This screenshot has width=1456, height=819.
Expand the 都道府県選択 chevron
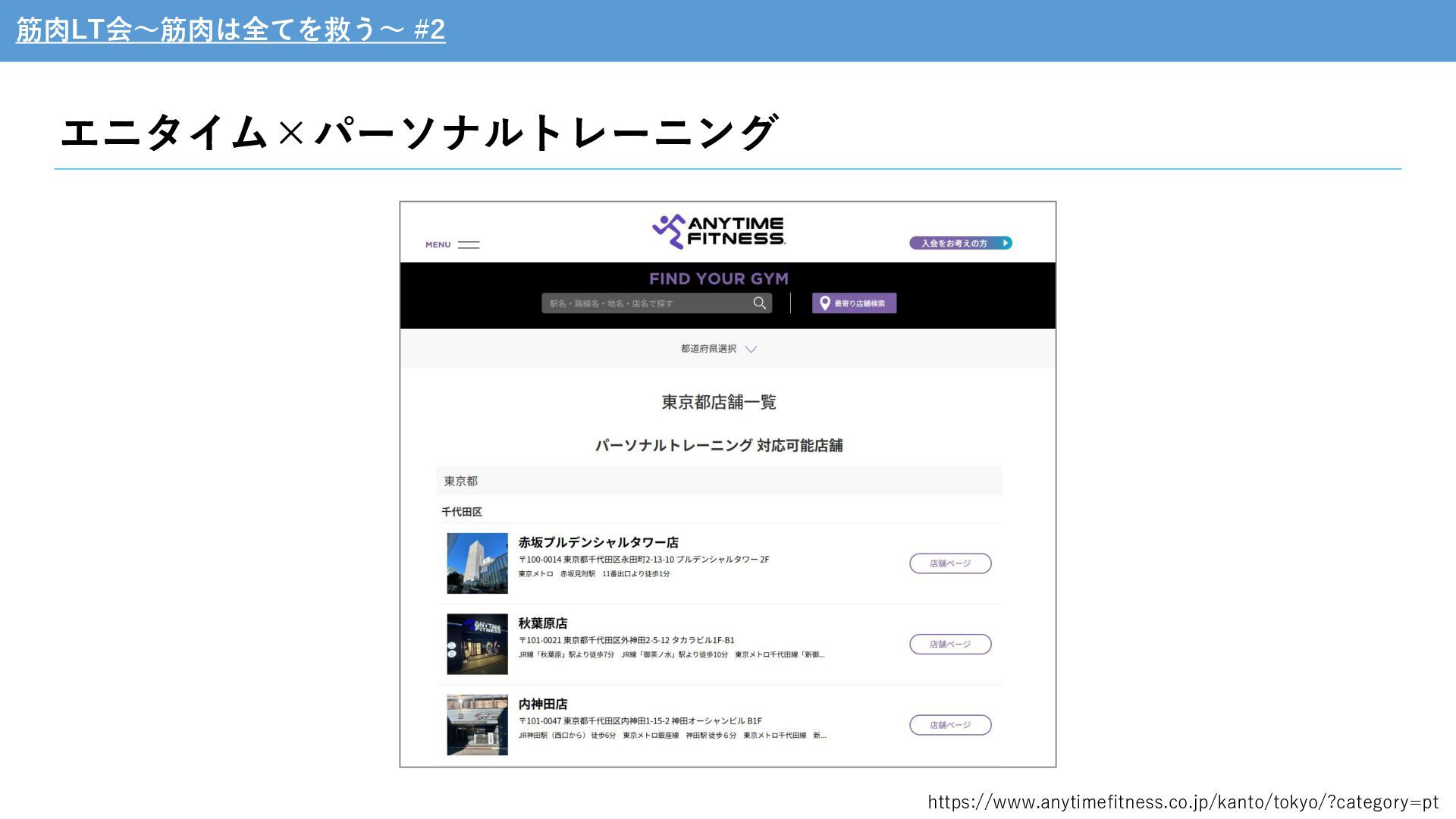coord(751,350)
